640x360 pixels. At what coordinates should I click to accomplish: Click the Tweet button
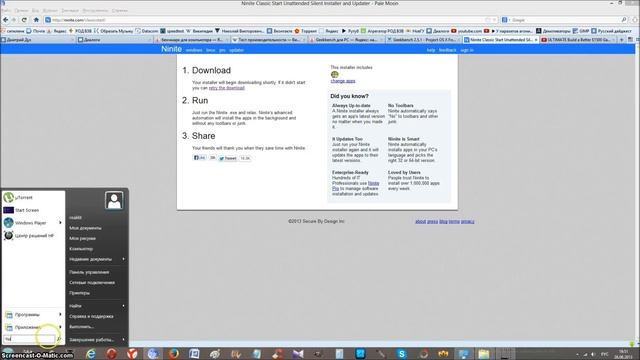pyautogui.click(x=227, y=158)
